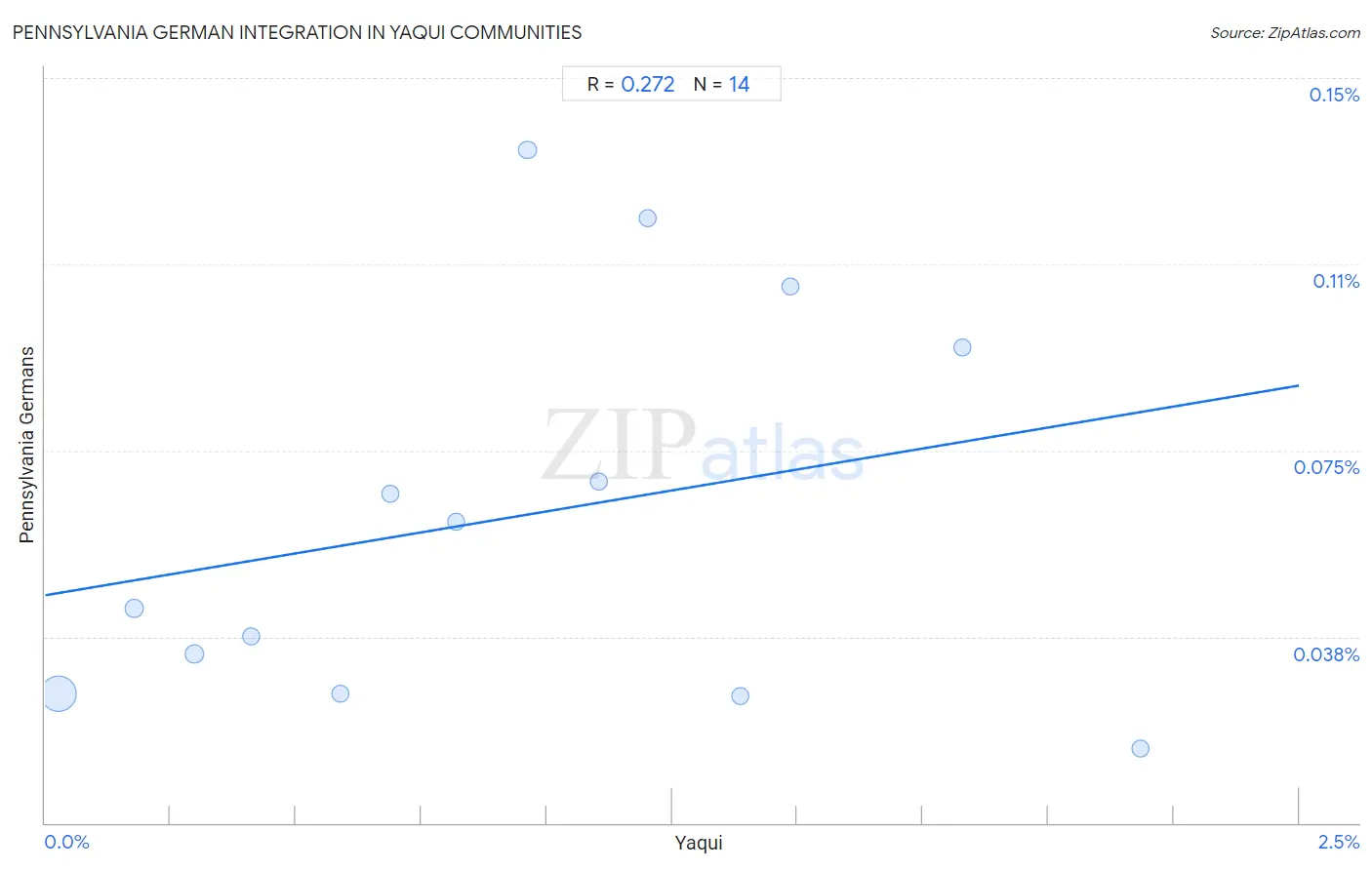Click the 0.11% y-axis tick label
1372x870 pixels.
click(1336, 281)
